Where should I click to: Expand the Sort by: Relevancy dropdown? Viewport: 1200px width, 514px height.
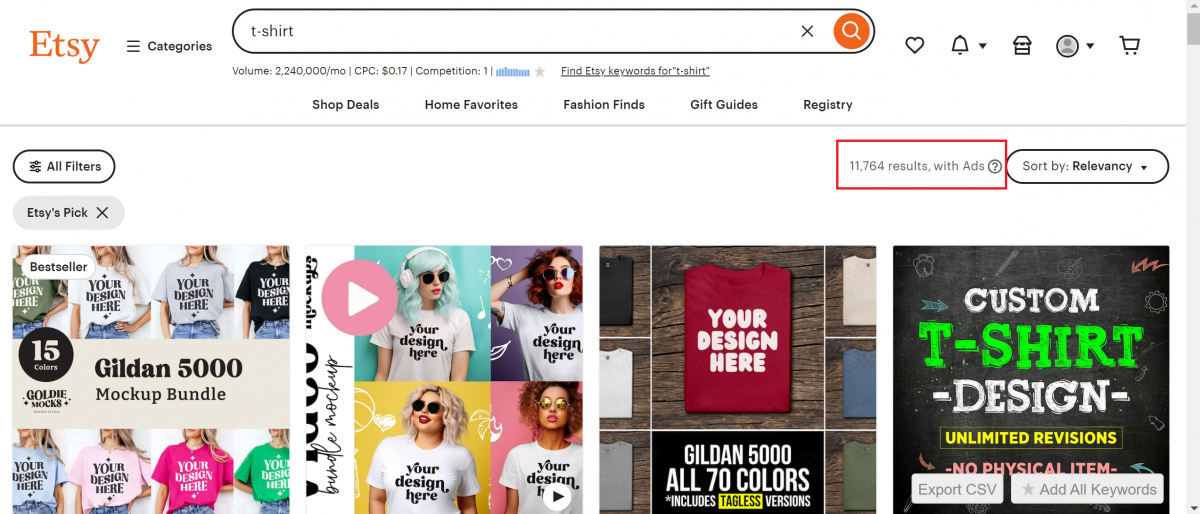click(x=1087, y=167)
